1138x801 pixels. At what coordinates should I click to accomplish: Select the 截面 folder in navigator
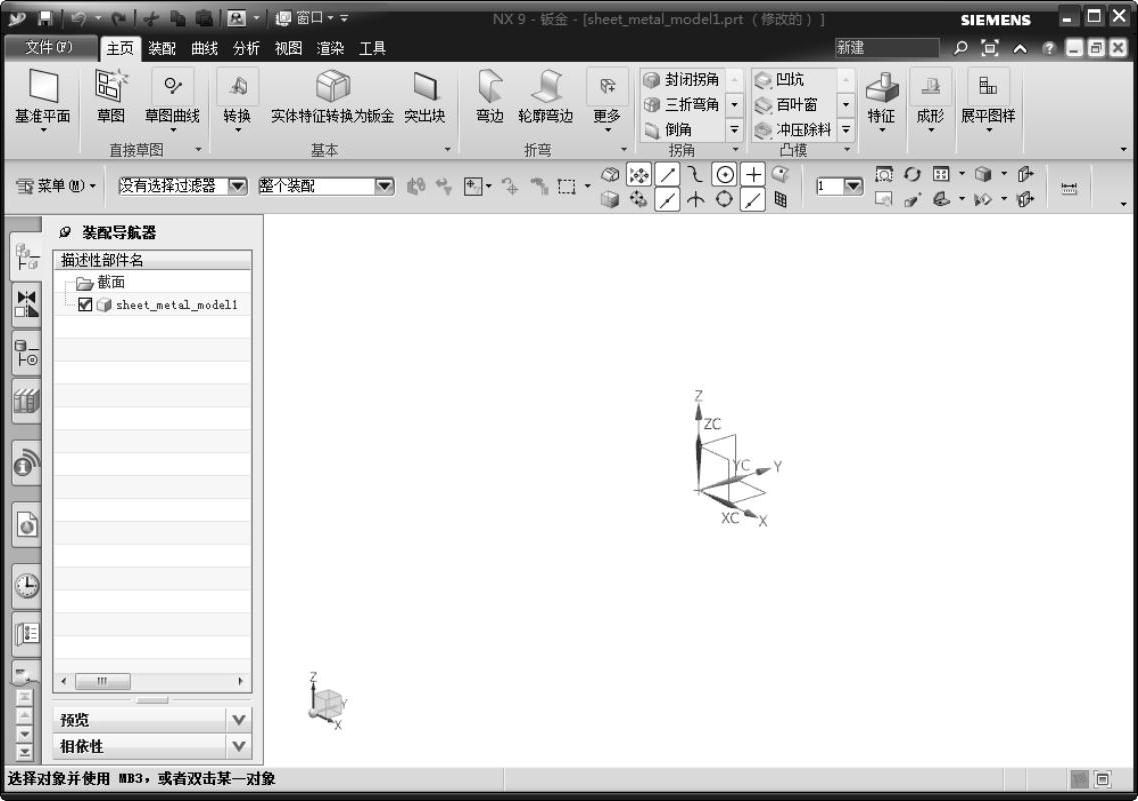pyautogui.click(x=101, y=282)
